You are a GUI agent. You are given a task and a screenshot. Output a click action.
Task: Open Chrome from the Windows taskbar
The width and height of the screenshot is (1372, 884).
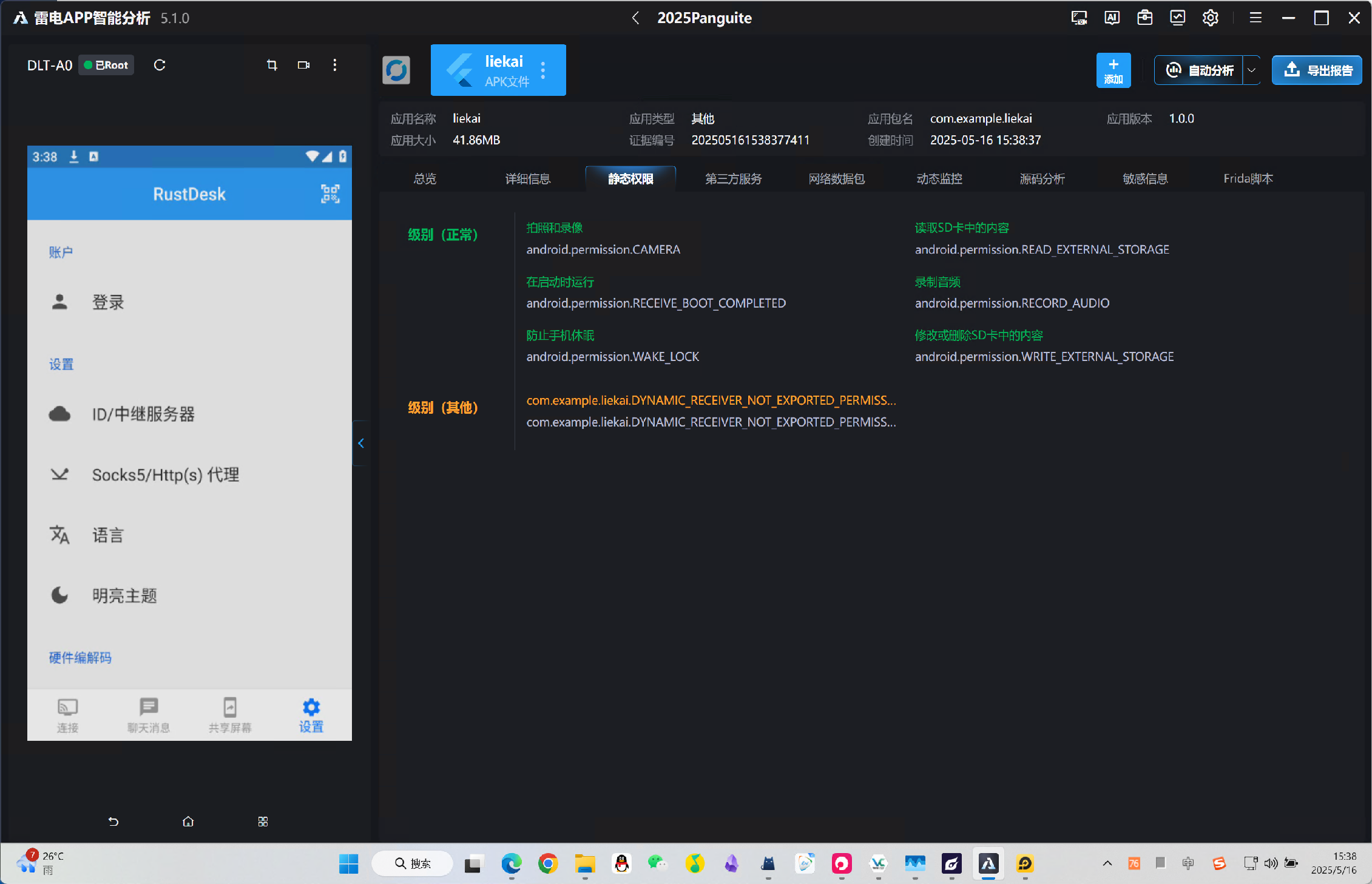click(x=548, y=863)
